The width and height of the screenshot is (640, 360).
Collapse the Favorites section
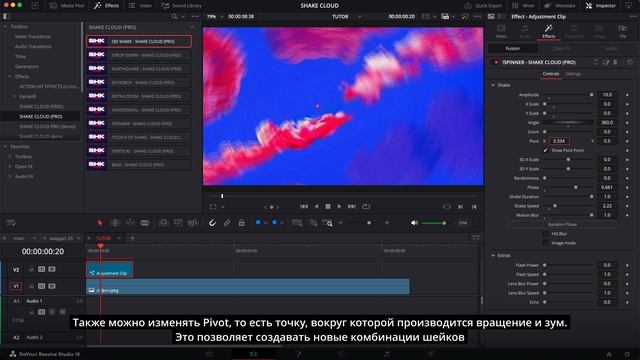[x=5, y=146]
